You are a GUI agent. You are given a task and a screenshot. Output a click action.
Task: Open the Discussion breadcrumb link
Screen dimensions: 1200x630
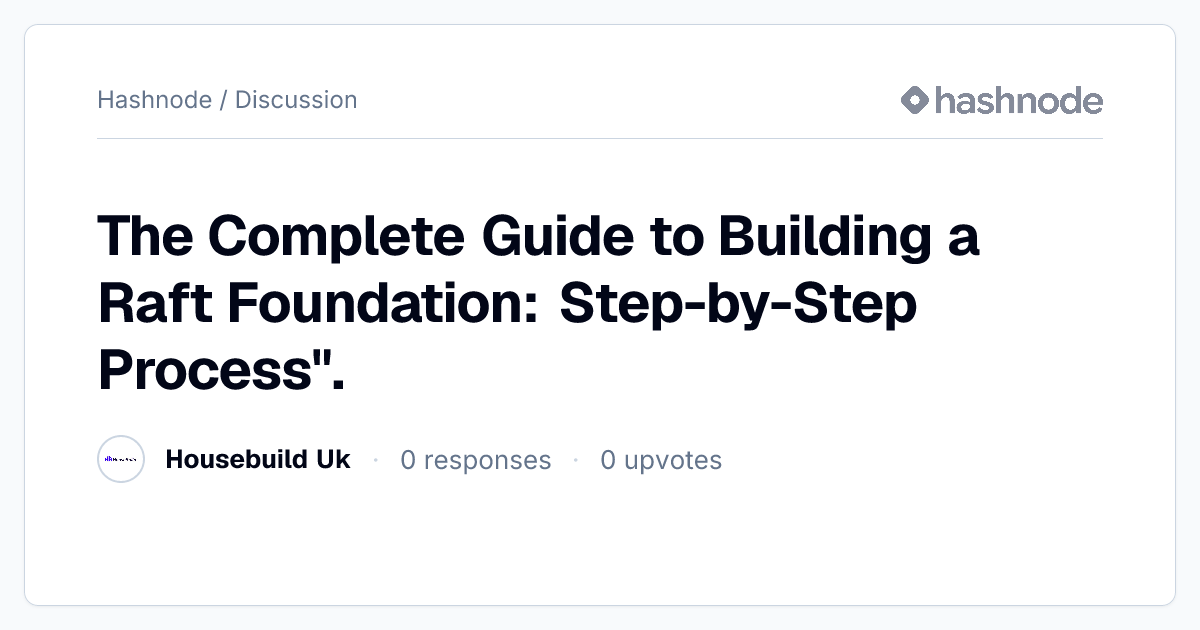(x=296, y=100)
